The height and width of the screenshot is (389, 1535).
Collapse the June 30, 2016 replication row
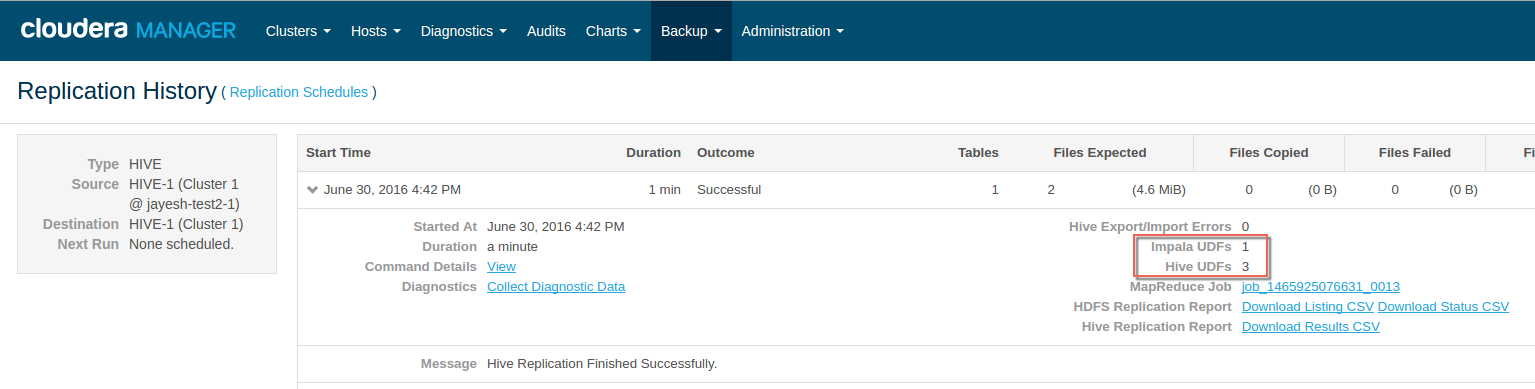click(x=312, y=190)
